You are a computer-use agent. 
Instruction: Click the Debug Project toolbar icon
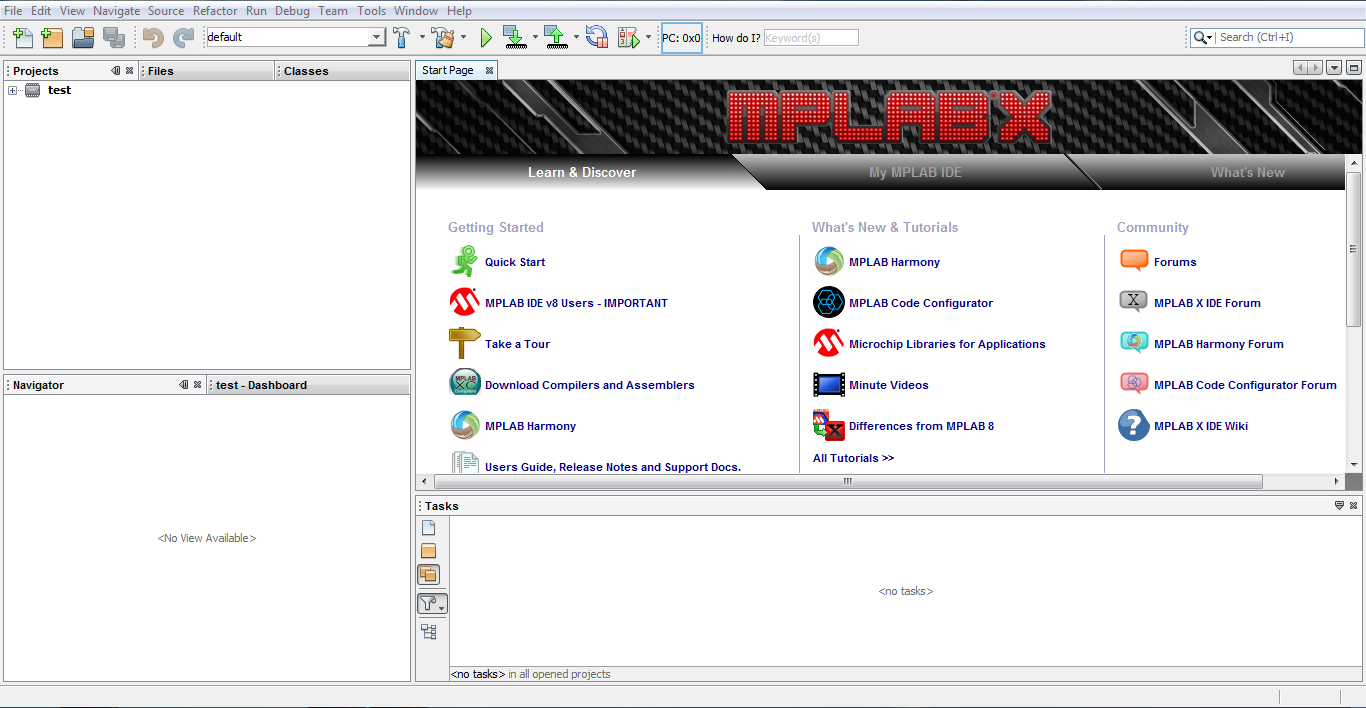coord(629,38)
